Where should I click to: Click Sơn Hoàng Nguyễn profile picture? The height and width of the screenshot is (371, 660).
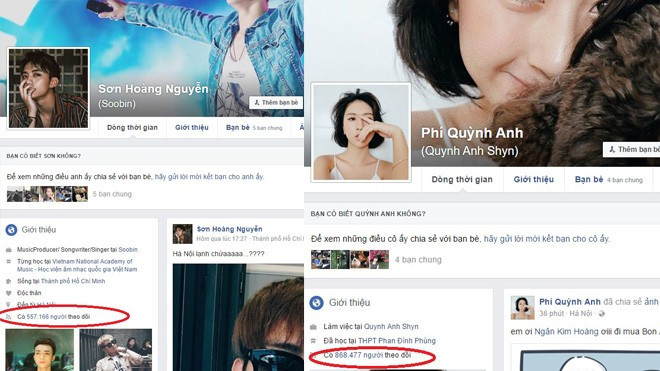pyautogui.click(x=48, y=88)
